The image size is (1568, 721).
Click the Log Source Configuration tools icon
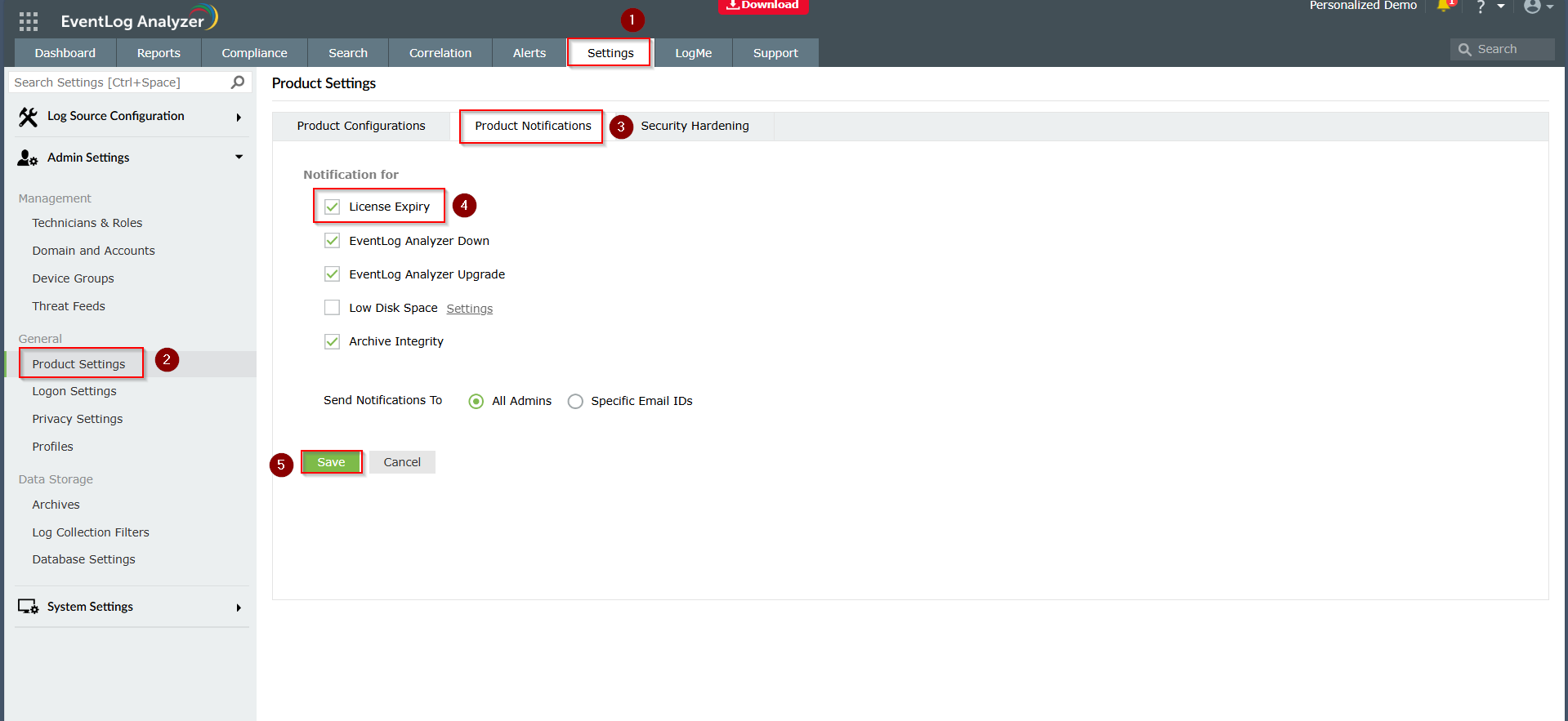28,117
